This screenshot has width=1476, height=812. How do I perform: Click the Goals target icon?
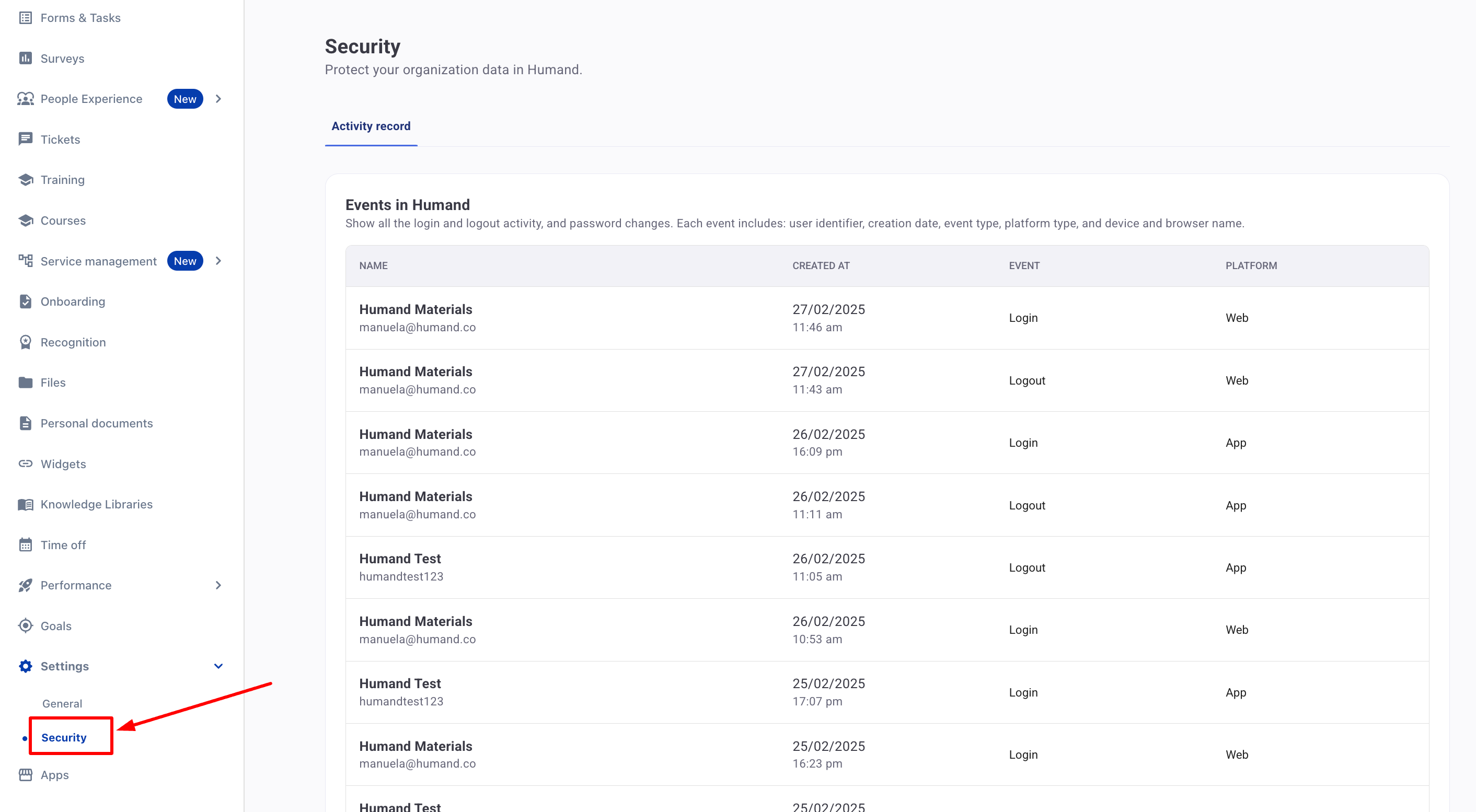25,625
